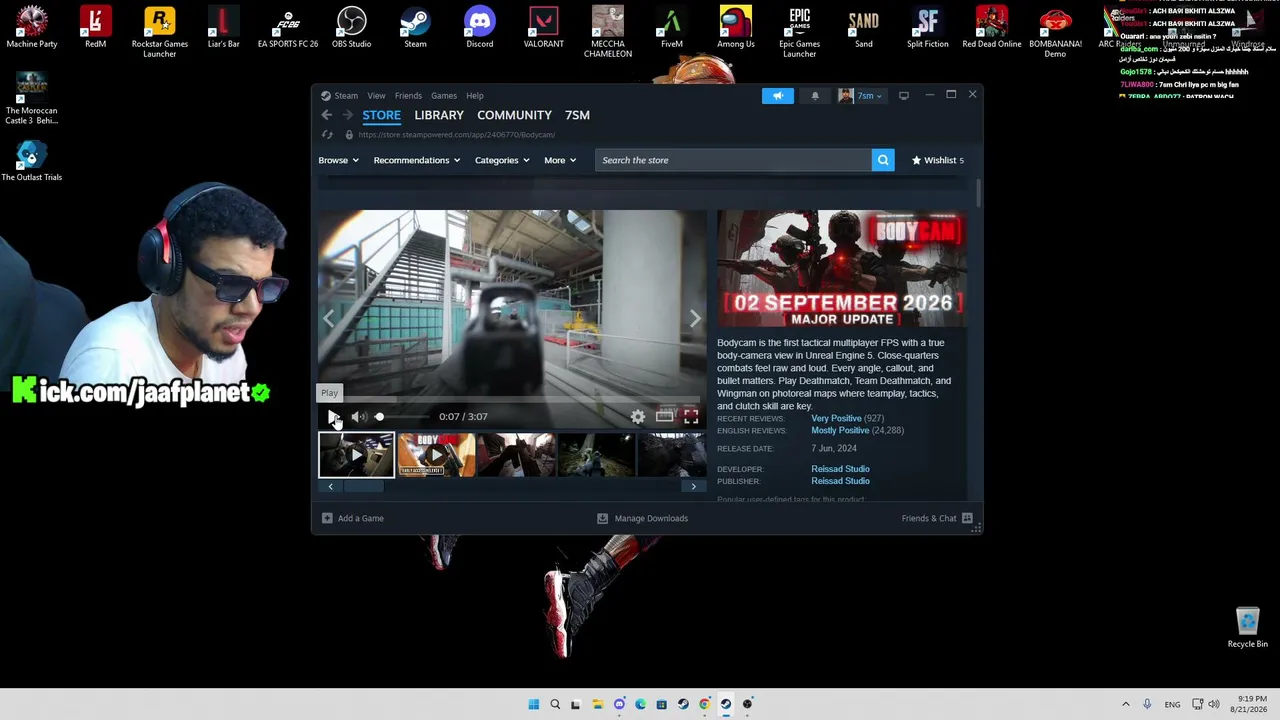Open Mostly Positive English reviews link
The width and height of the screenshot is (1280, 720).
coord(840,430)
